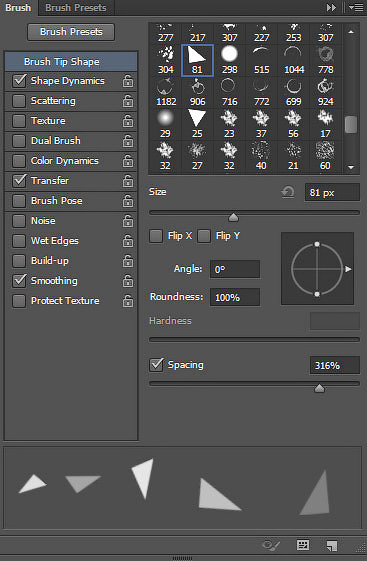367x561 pixels.
Task: Open the Preset Manager icon at the bottom
Action: point(303,545)
